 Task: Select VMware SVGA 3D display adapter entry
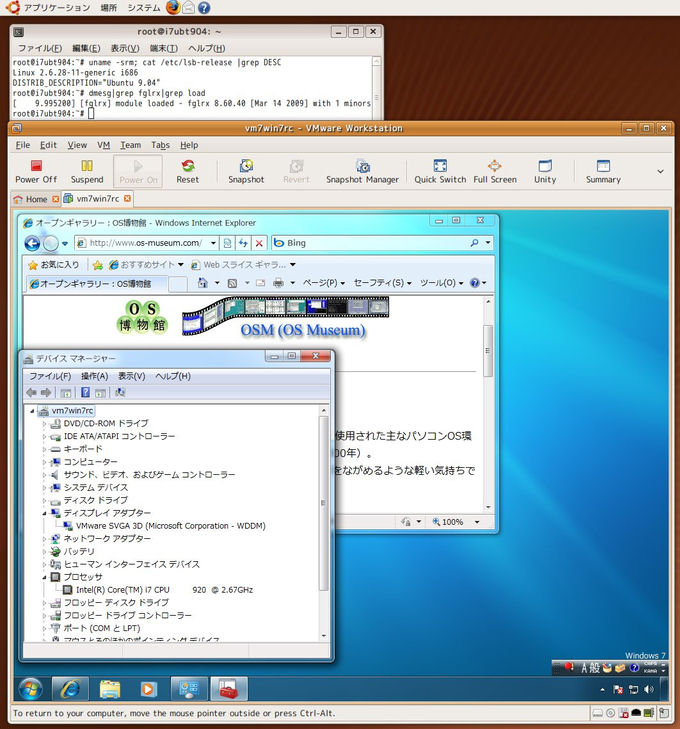click(171, 526)
